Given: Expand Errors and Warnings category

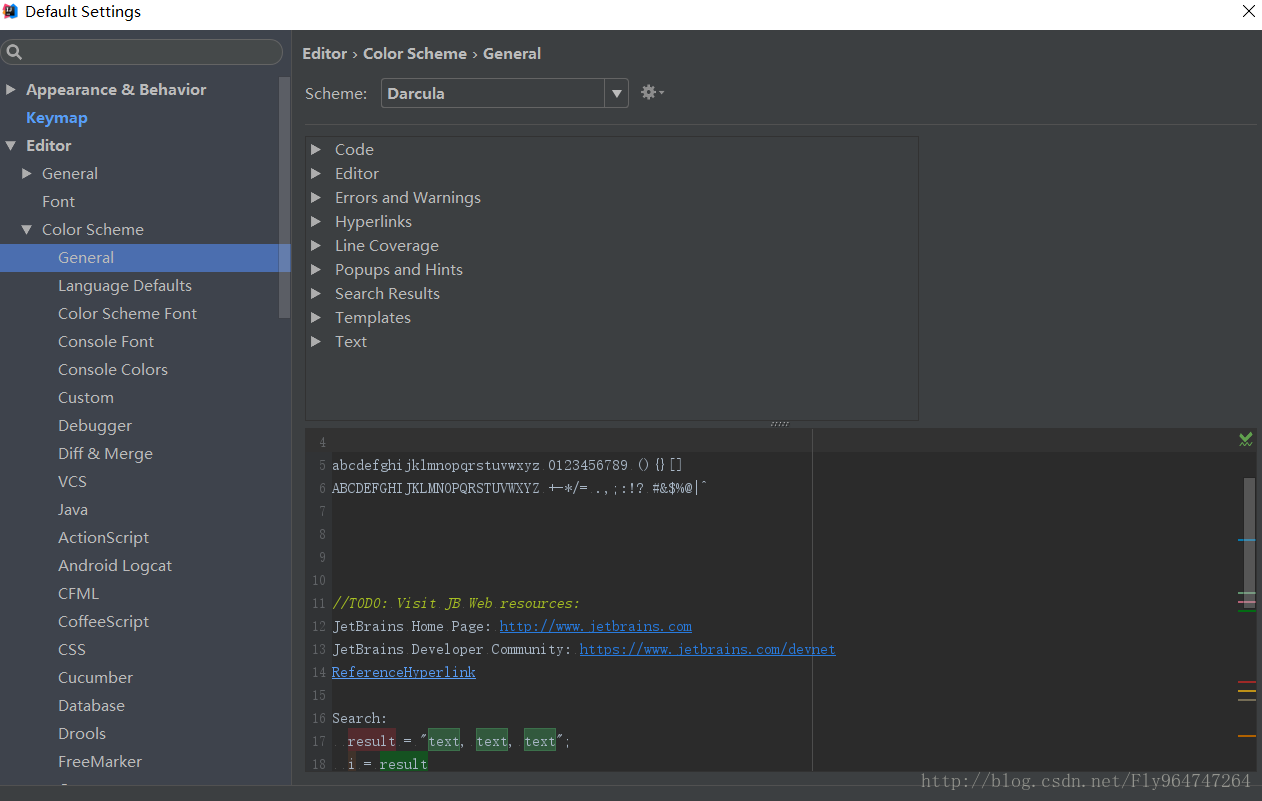Looking at the screenshot, I should (316, 197).
